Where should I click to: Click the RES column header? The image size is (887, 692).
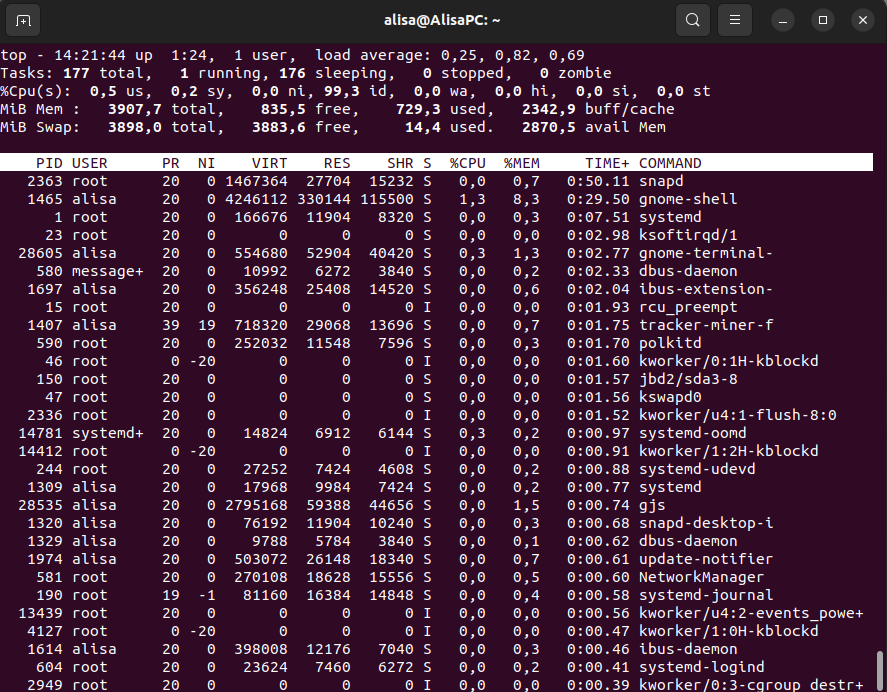tap(337, 163)
